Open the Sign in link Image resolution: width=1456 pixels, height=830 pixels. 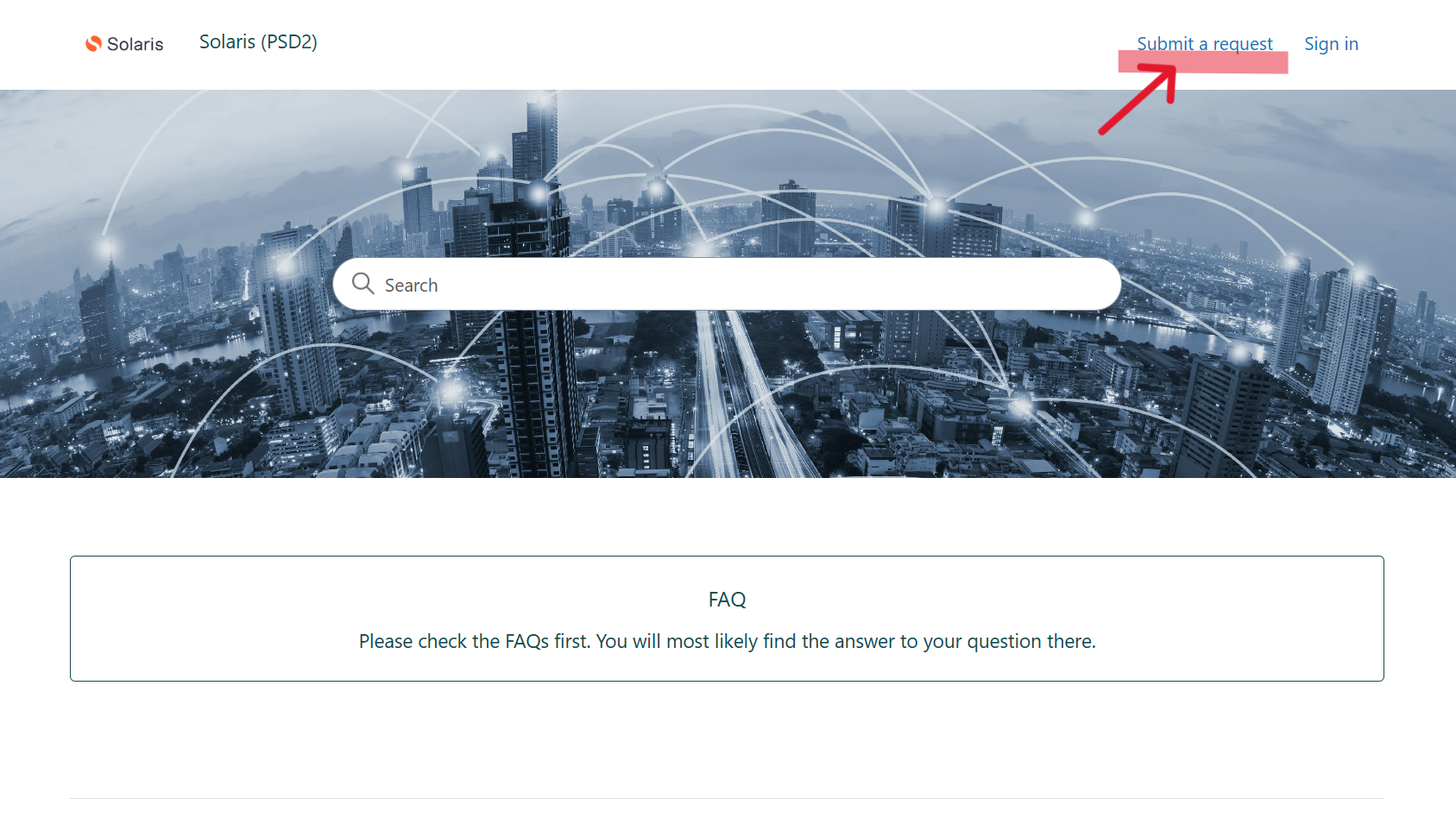click(1331, 44)
